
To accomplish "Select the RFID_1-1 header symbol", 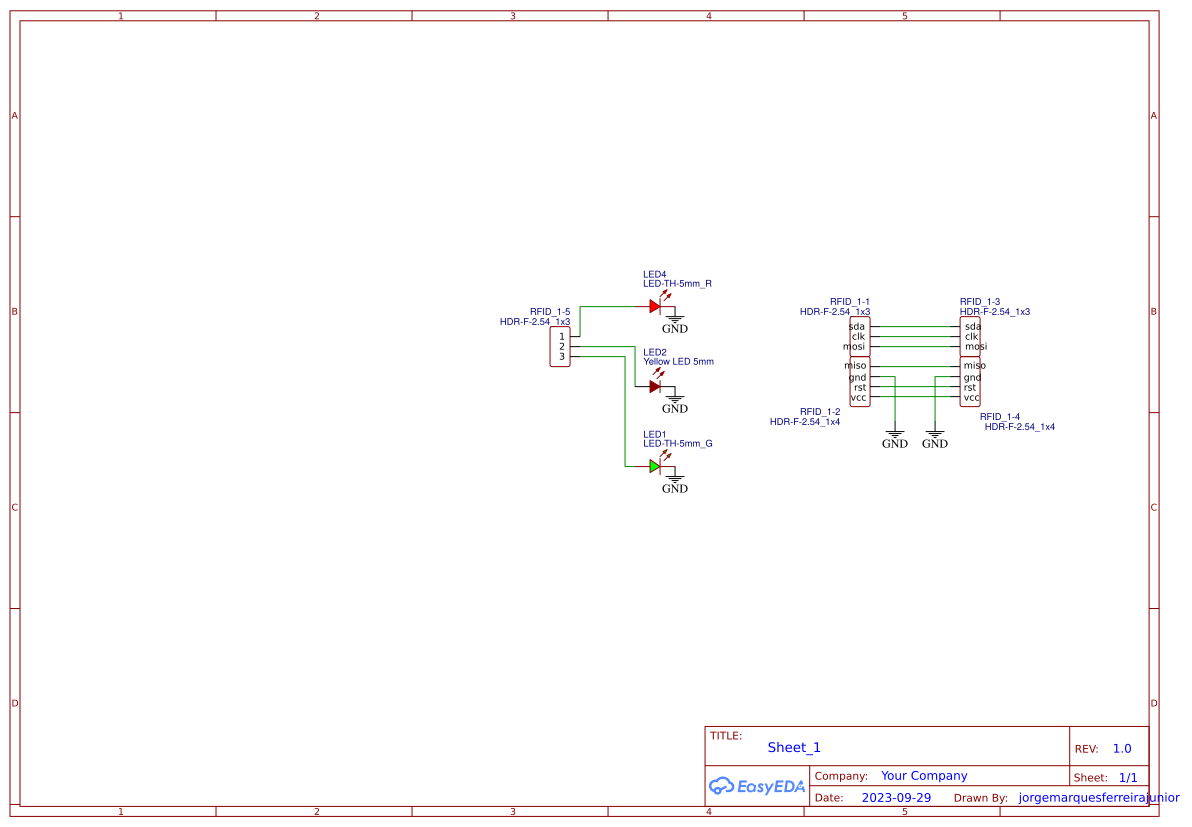I will 859,337.
